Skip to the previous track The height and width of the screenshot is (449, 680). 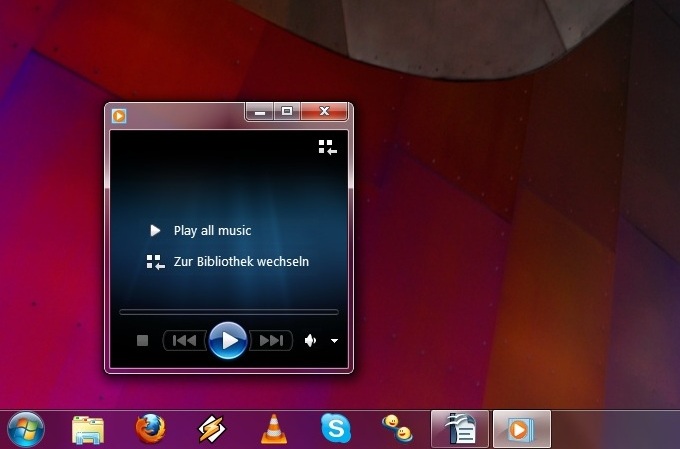pyautogui.click(x=185, y=341)
